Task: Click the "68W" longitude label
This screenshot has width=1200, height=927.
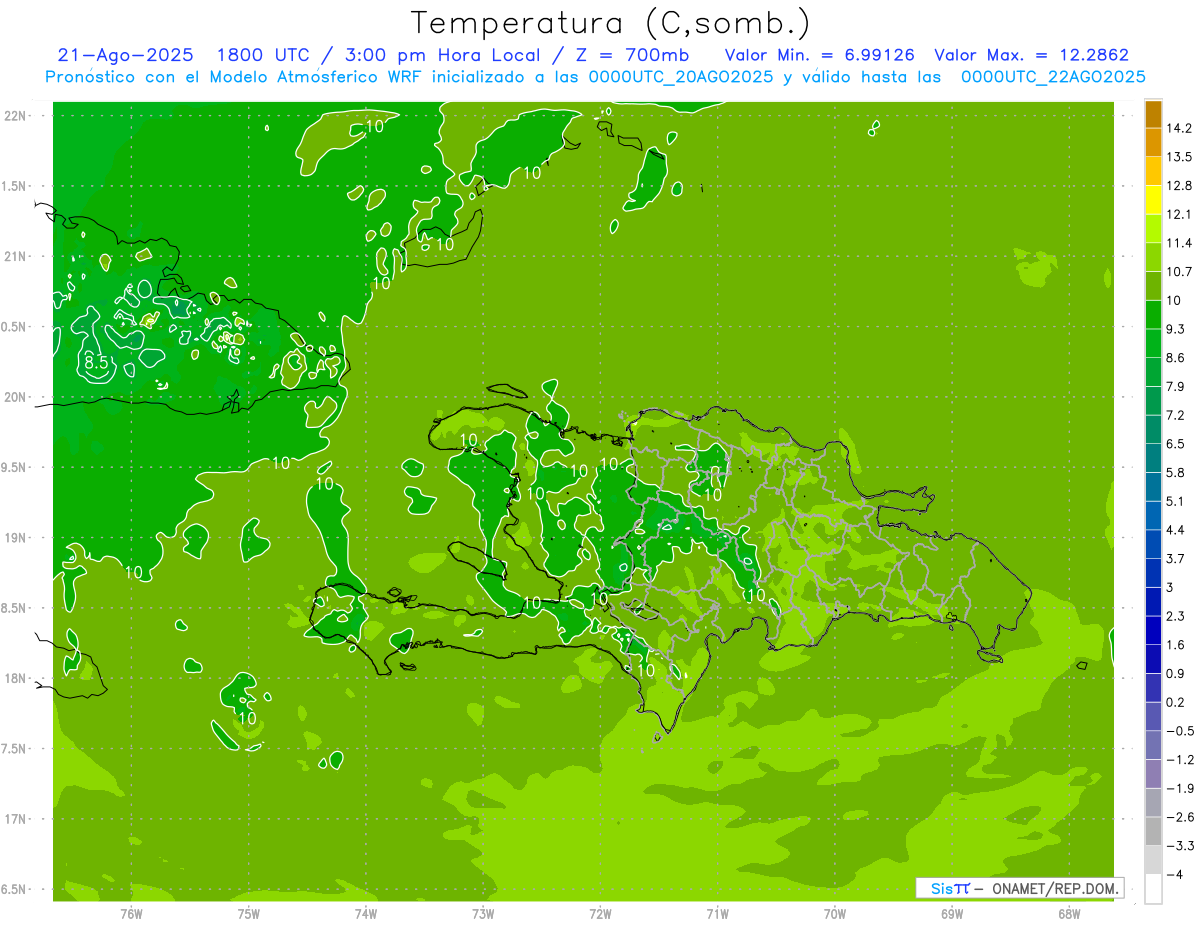Action: pyautogui.click(x=1069, y=915)
